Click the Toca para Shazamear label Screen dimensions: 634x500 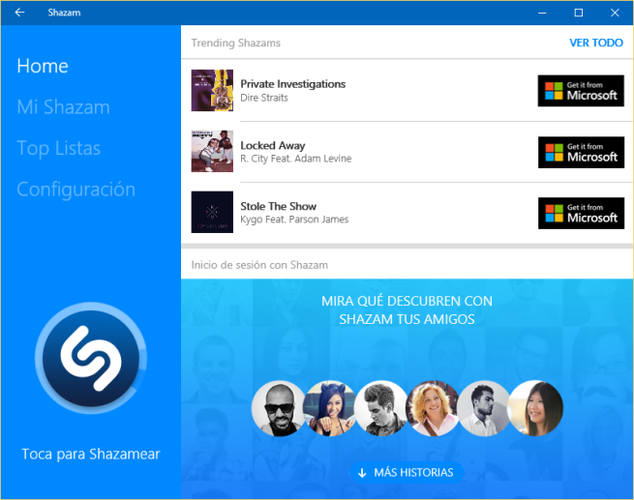click(x=91, y=454)
